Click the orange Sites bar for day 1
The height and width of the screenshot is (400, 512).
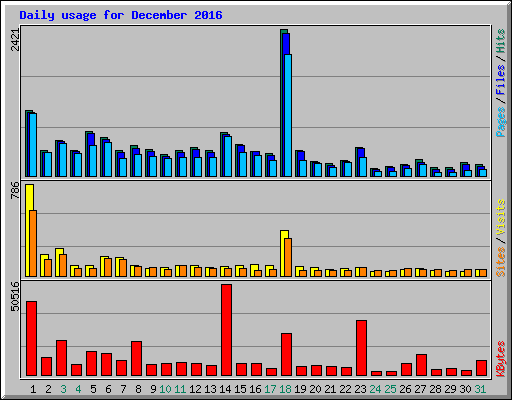pyautogui.click(x=33, y=243)
